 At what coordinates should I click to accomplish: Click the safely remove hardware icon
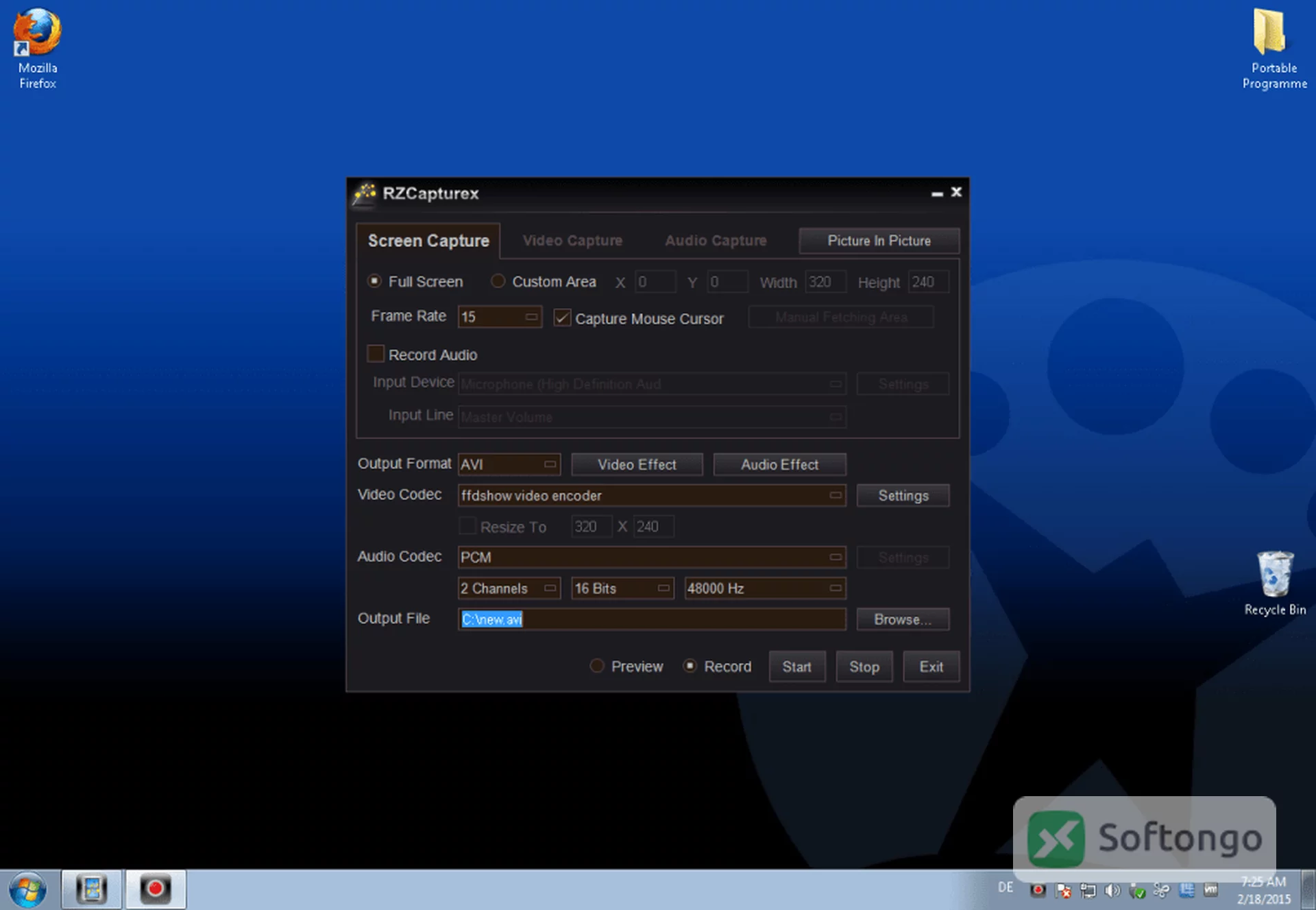coord(1137,890)
